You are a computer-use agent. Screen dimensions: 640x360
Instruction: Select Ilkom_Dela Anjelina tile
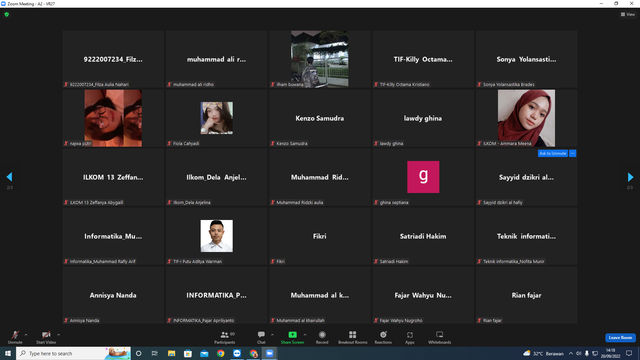(216, 177)
